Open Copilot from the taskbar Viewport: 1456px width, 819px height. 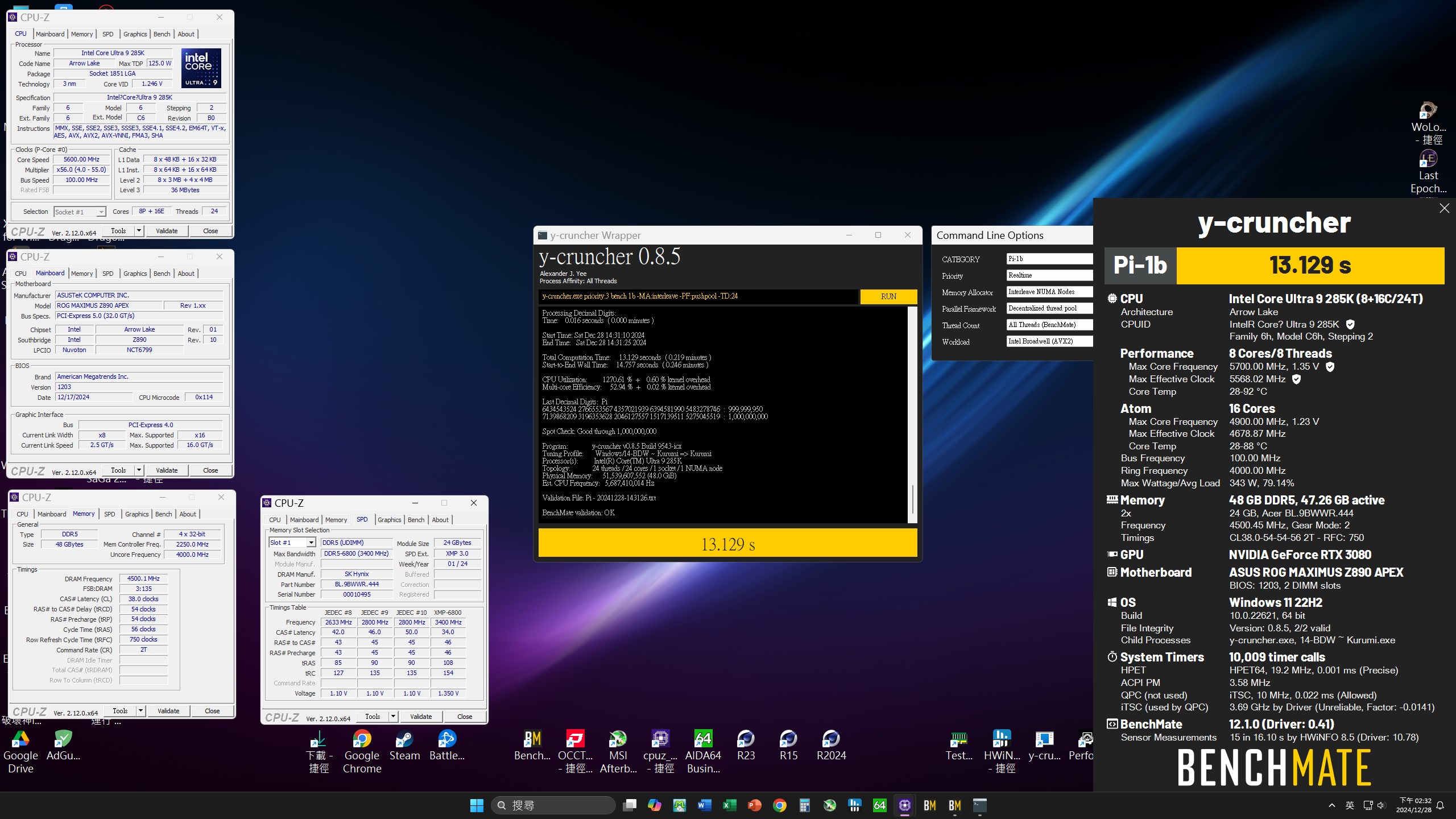coord(655,805)
